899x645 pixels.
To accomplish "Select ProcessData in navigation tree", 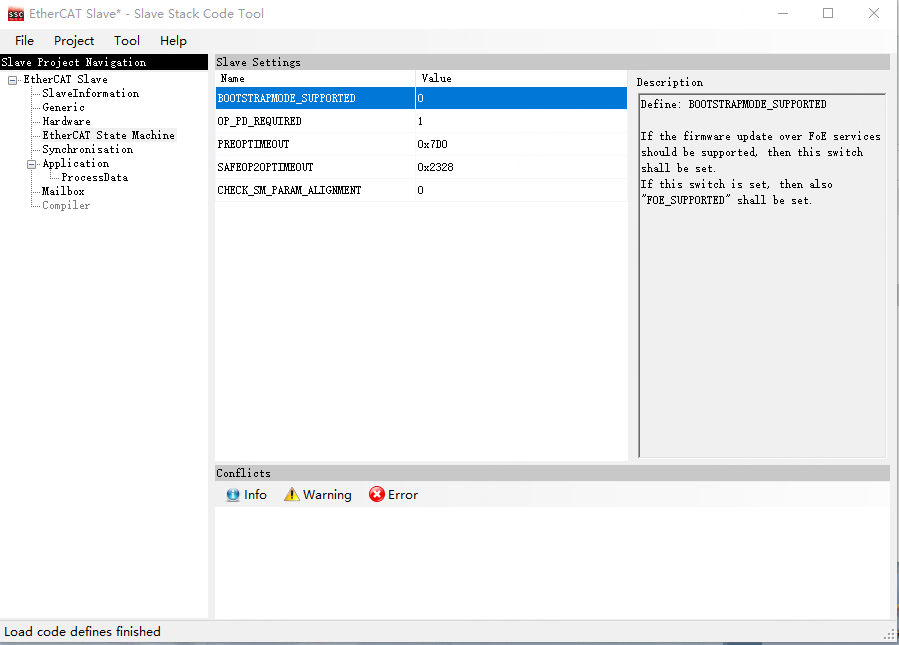I will pos(95,178).
